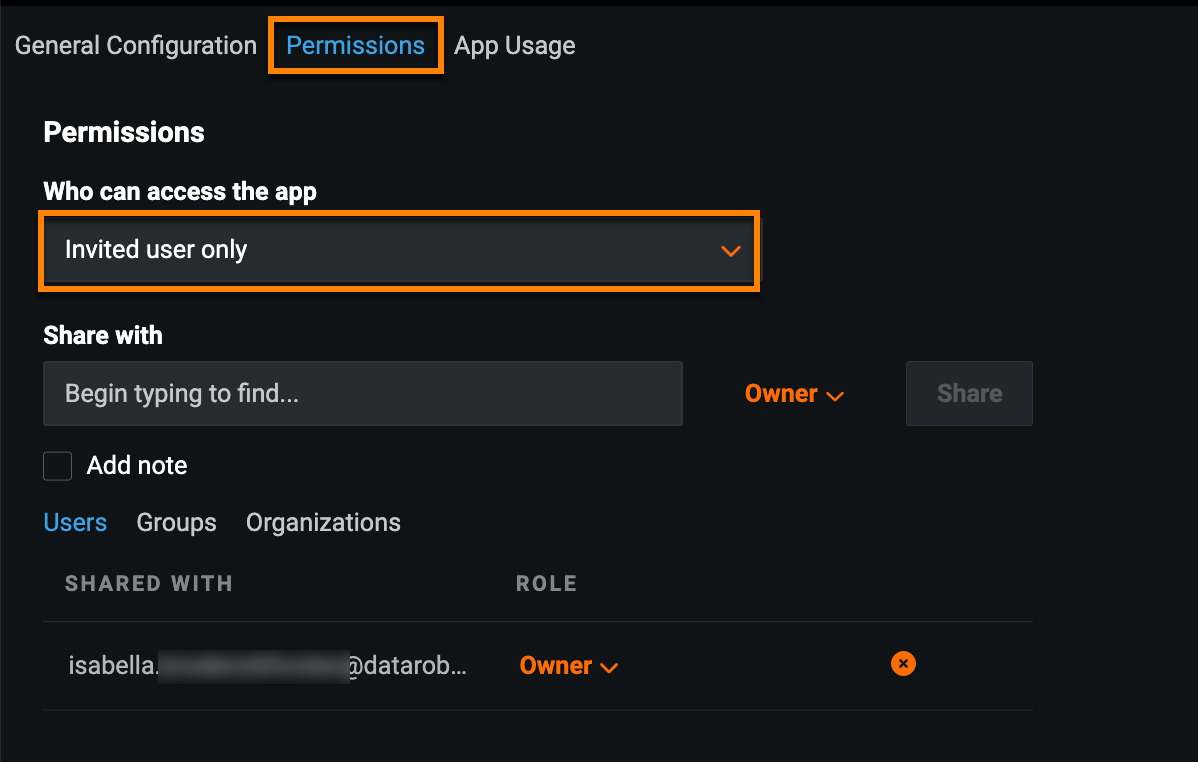Switch to the Groups list
1198x762 pixels.
[x=176, y=523]
